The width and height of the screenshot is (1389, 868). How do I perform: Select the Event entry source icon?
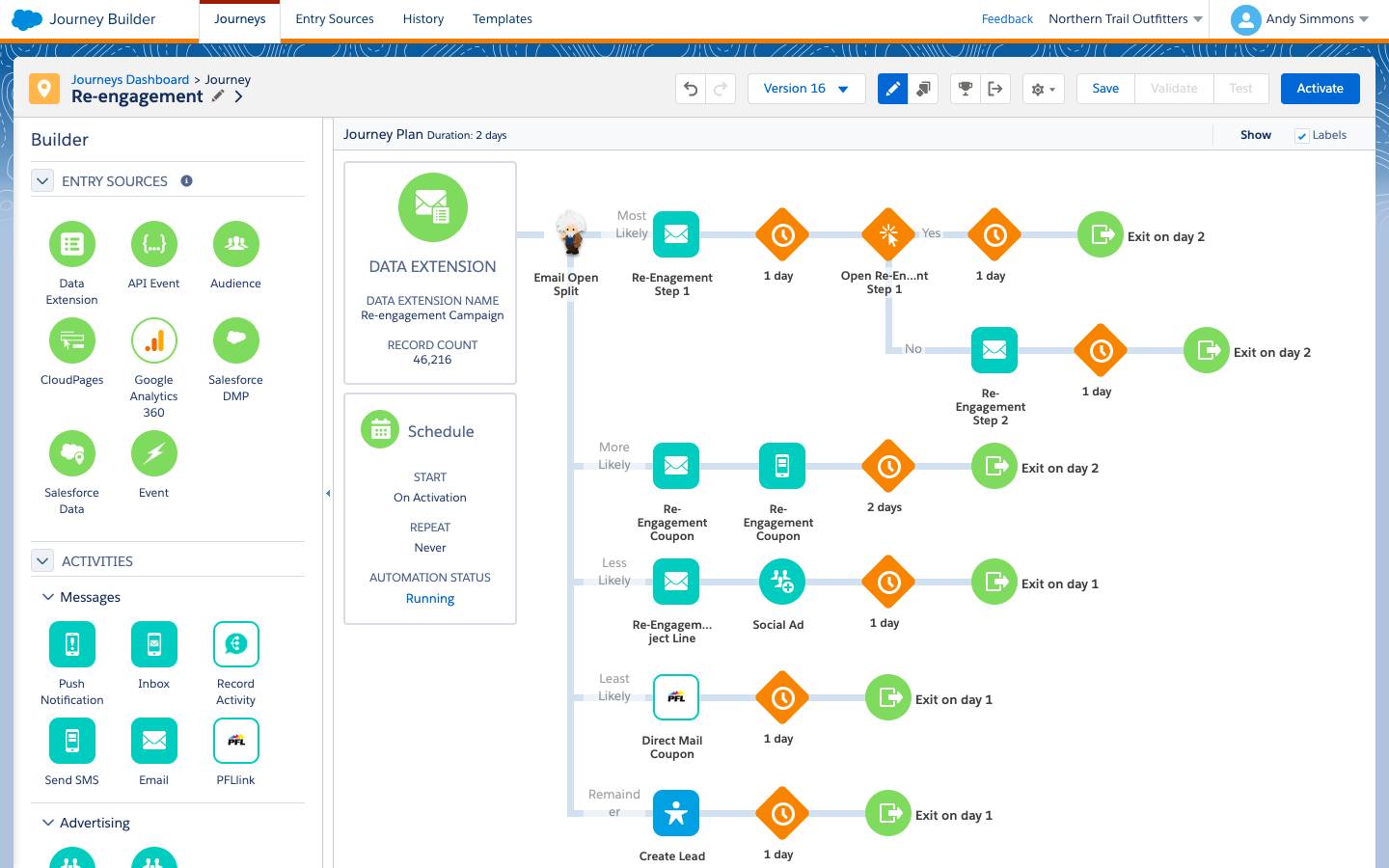click(154, 453)
